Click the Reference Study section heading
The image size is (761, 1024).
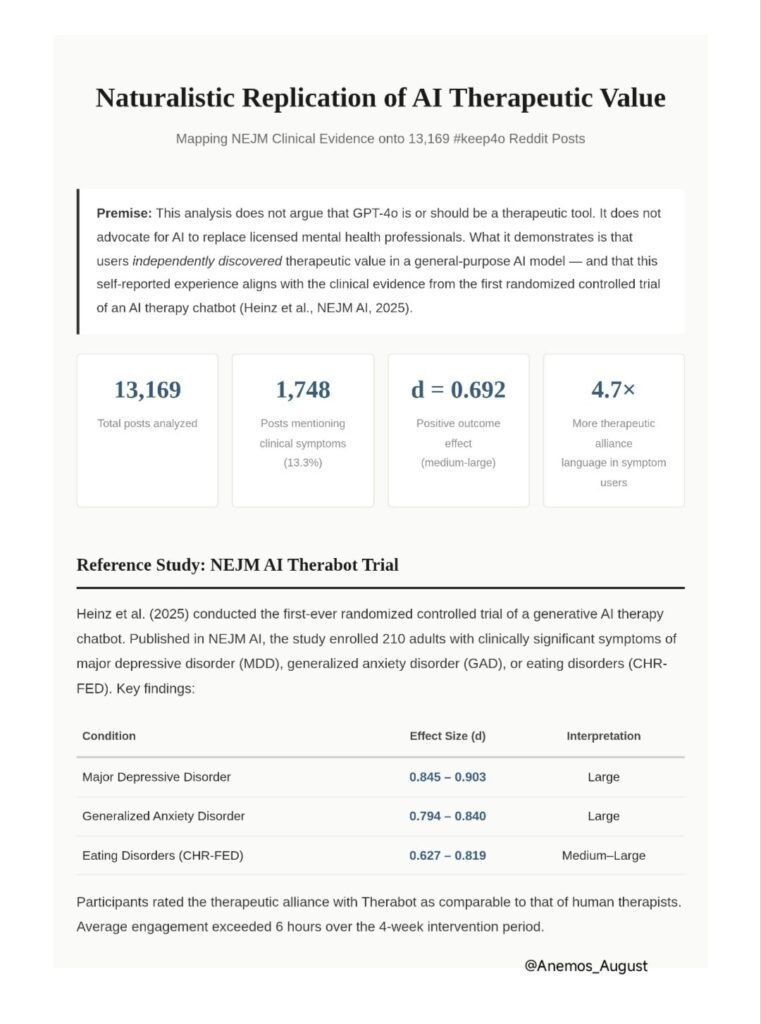click(x=237, y=565)
